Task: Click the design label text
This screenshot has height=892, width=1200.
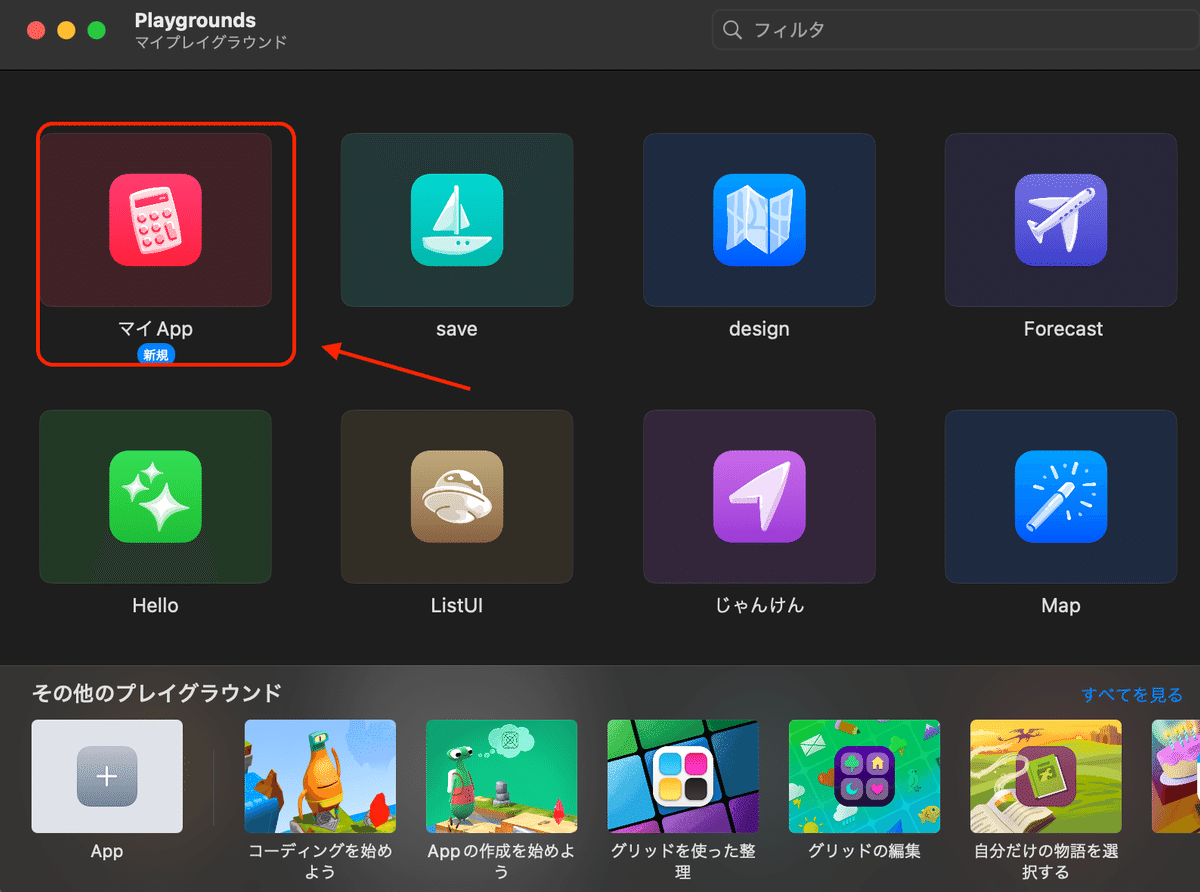Action: [759, 329]
